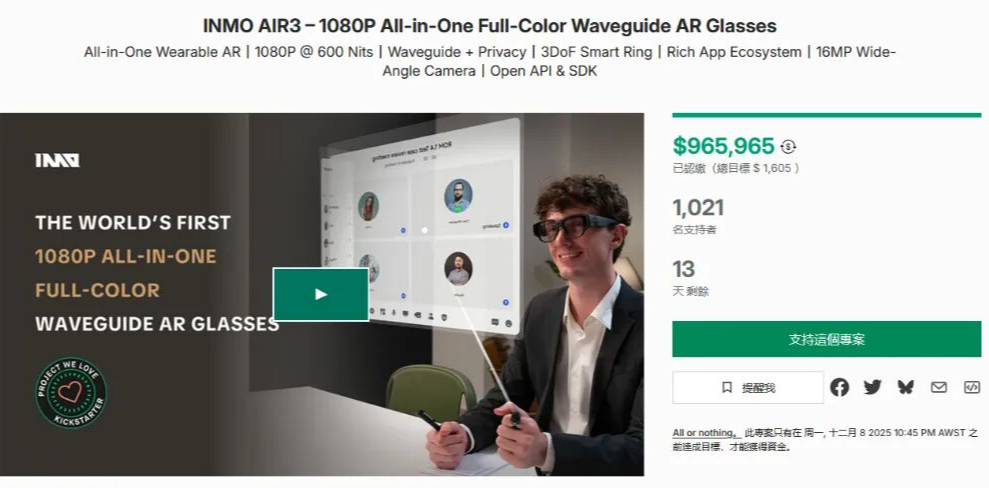Screen dimensions: 989x488
Task: Share the project by email icon
Action: pyautogui.click(x=939, y=387)
